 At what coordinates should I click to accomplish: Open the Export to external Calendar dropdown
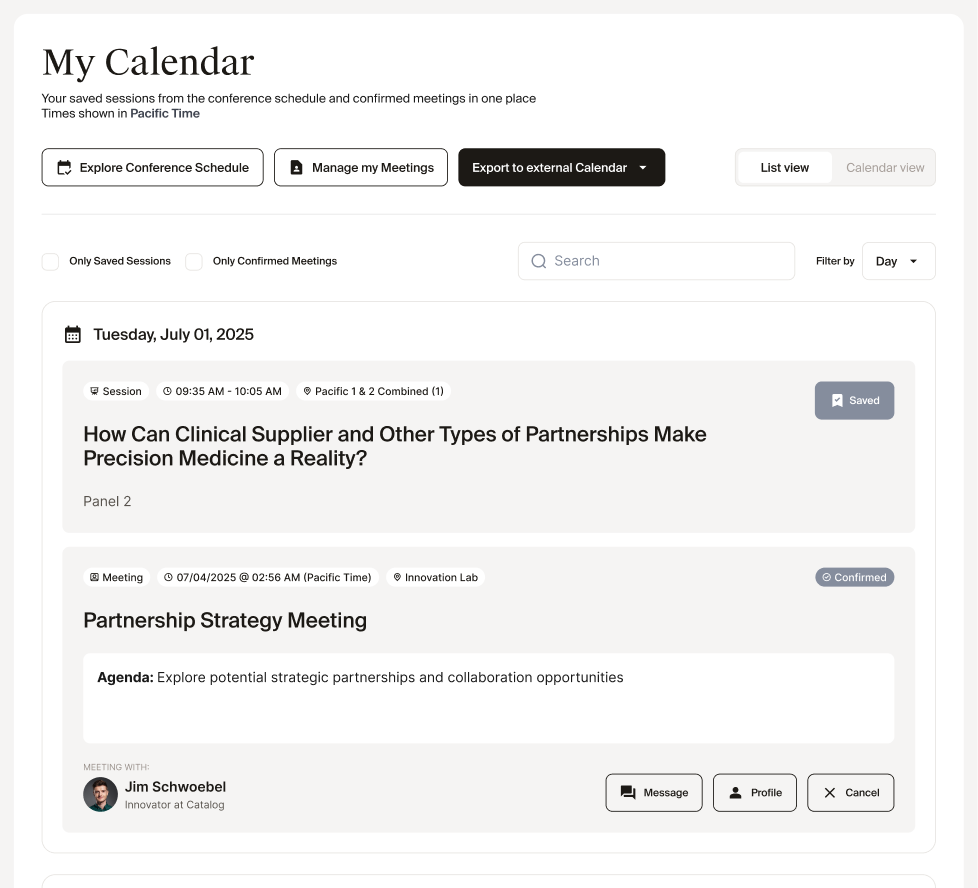(561, 167)
